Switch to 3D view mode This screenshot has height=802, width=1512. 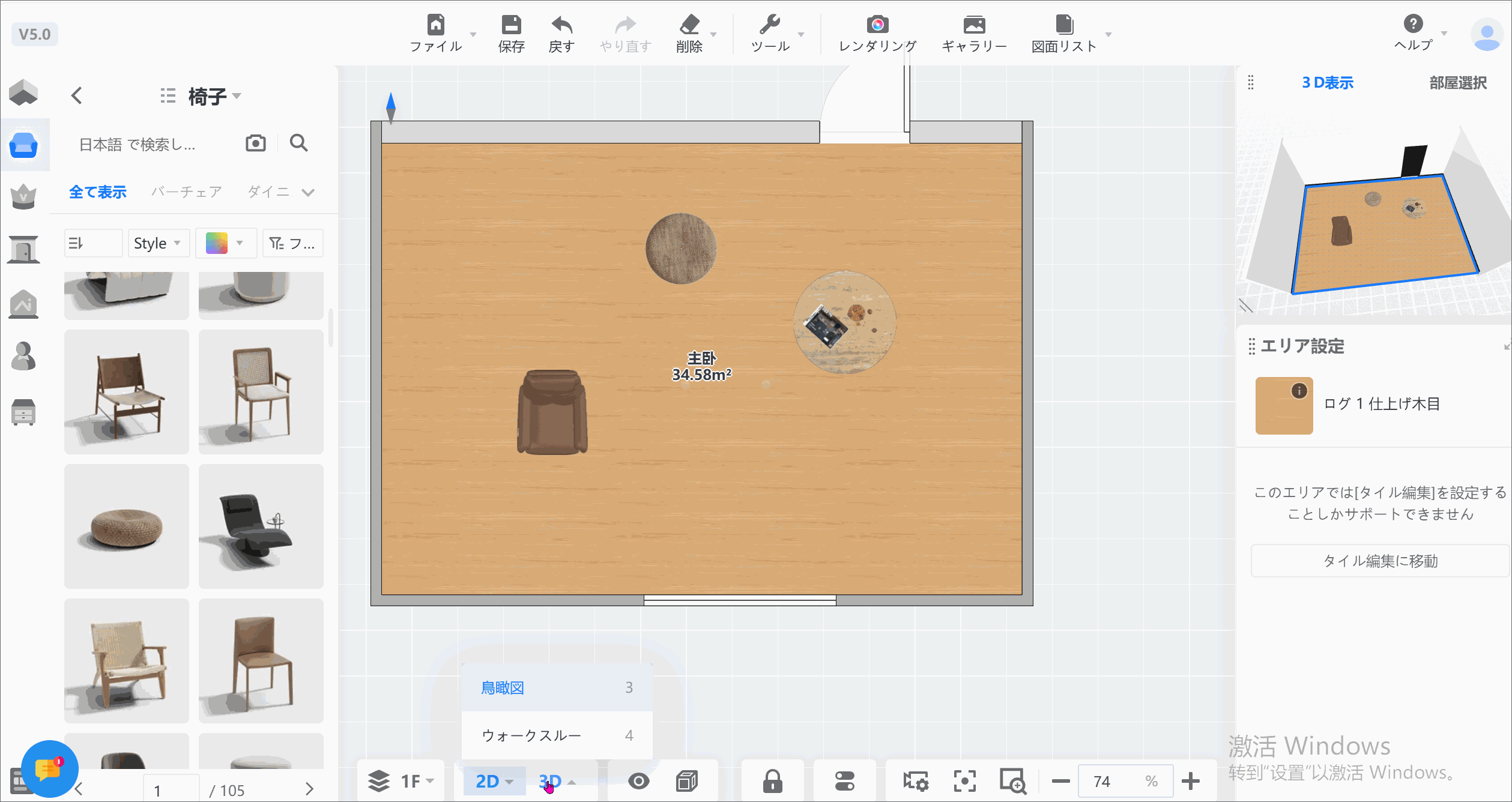click(550, 781)
